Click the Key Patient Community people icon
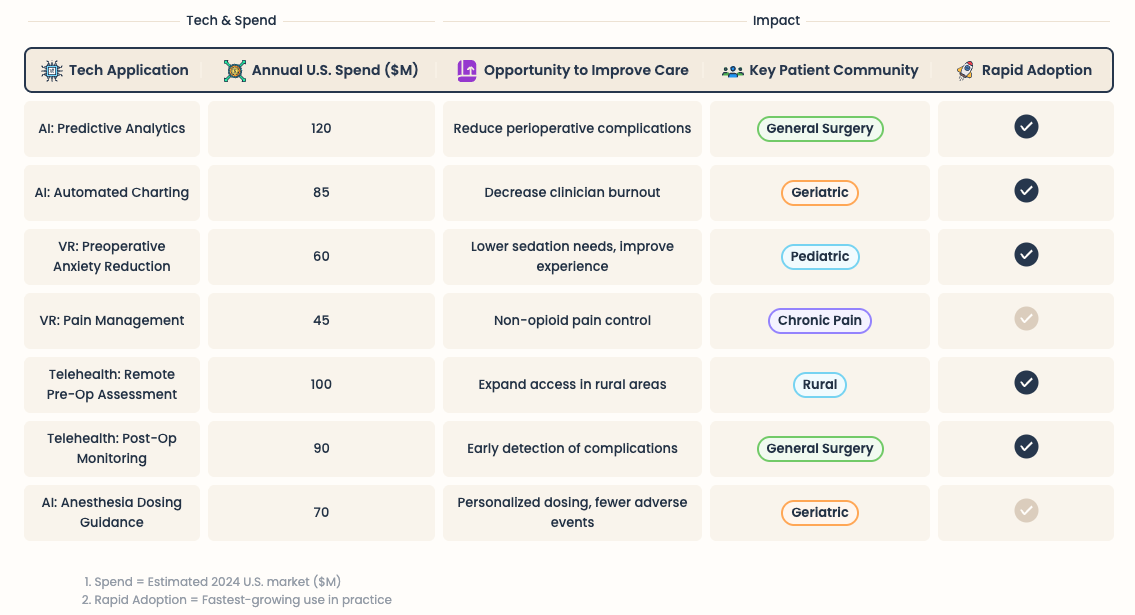Viewport: 1135px width, 615px height. pyautogui.click(x=732, y=71)
